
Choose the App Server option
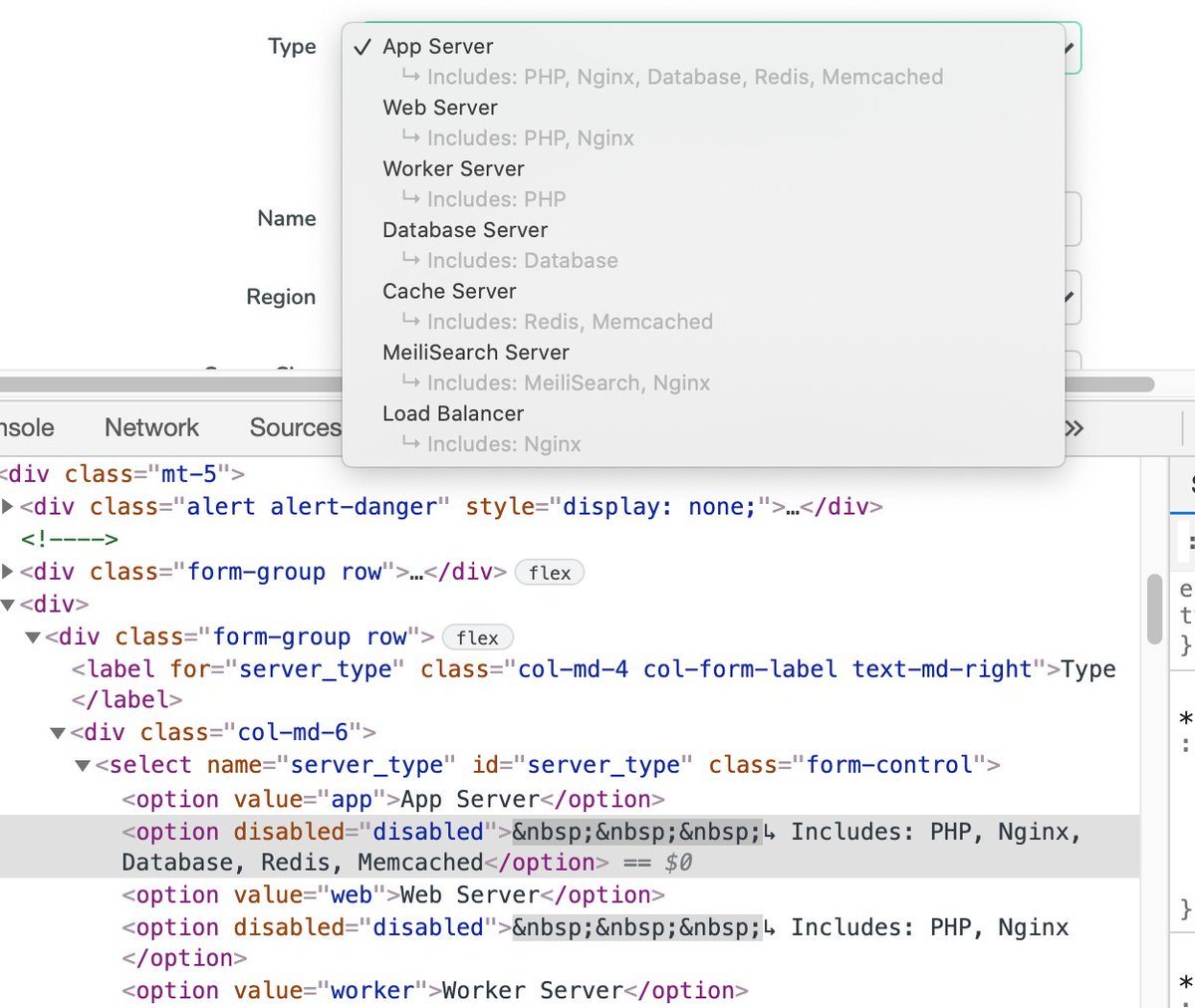pos(438,47)
